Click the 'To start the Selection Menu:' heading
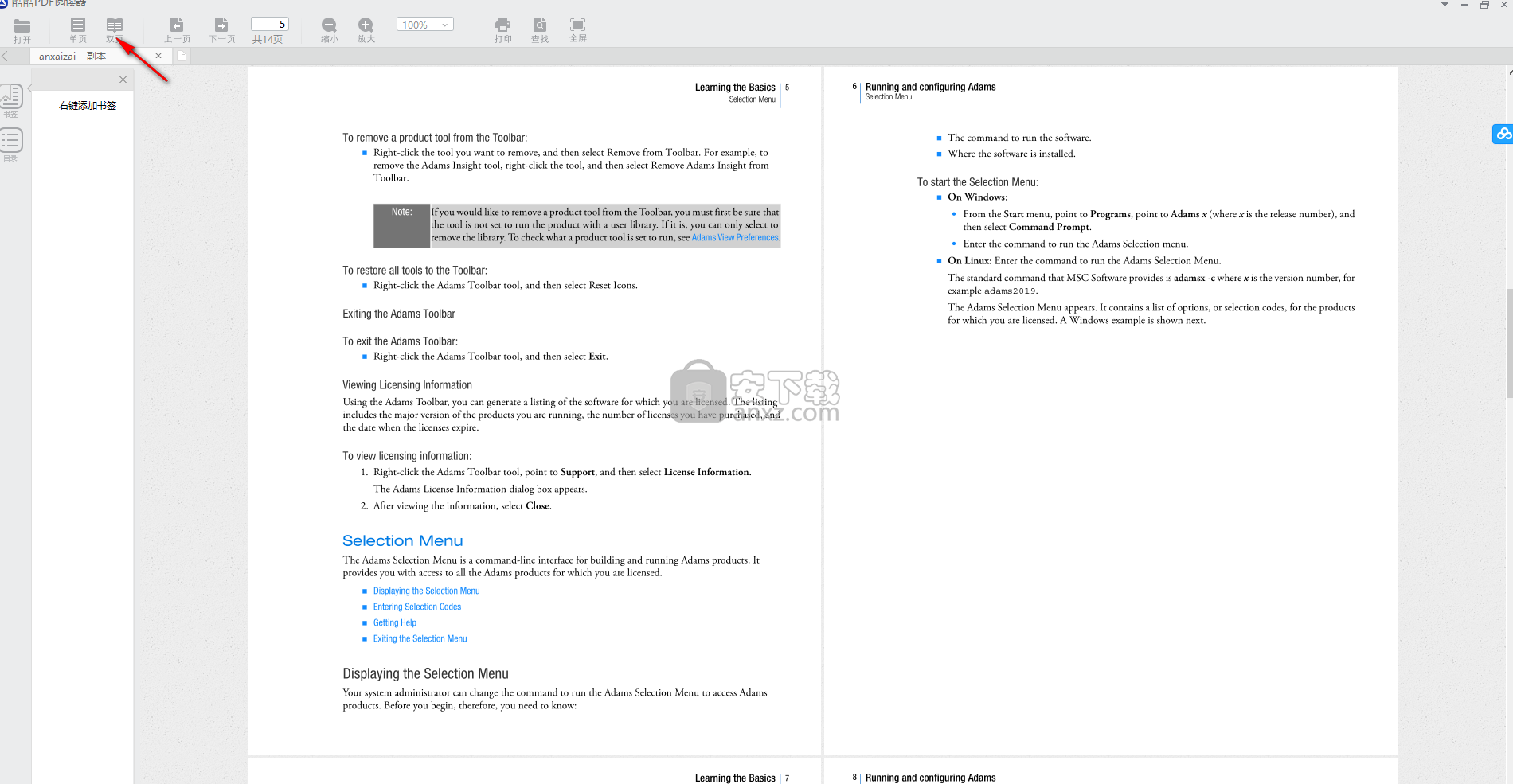 pos(977,182)
